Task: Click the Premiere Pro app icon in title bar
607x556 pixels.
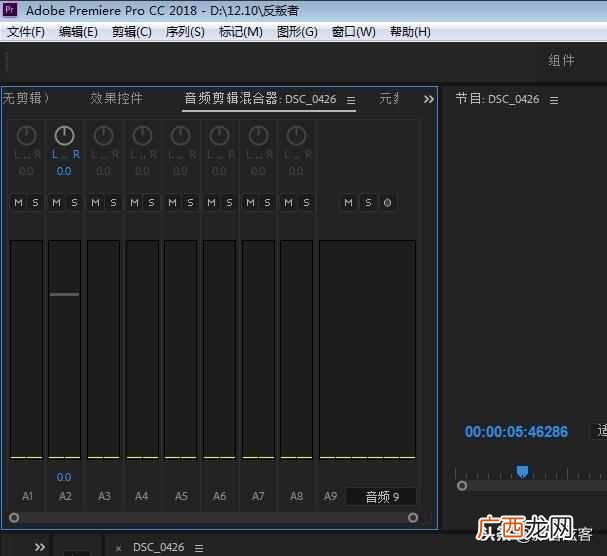Action: 10,9
